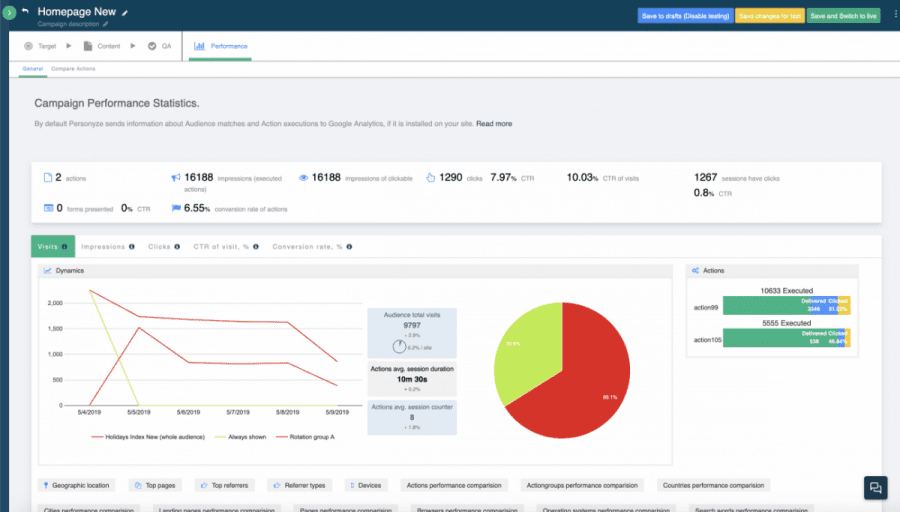Click the yellow Save changes for test button
The height and width of the screenshot is (512, 900).
click(x=768, y=15)
